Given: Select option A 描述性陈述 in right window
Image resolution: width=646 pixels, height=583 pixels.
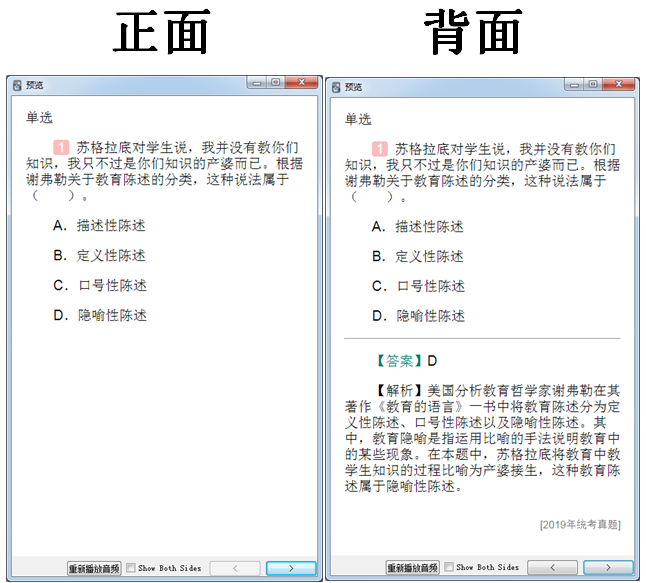Looking at the screenshot, I should click(x=417, y=227).
